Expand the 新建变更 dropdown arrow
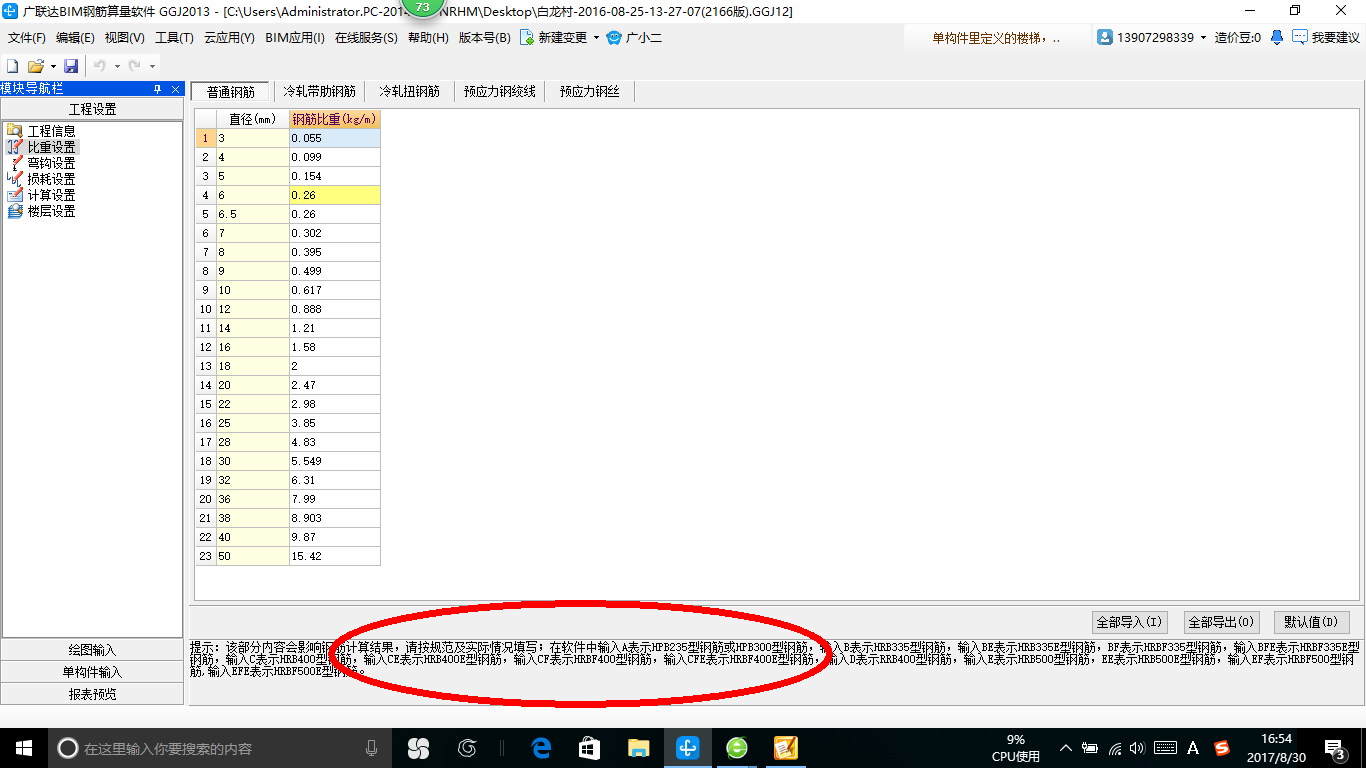This screenshot has width=1366, height=768. click(596, 38)
